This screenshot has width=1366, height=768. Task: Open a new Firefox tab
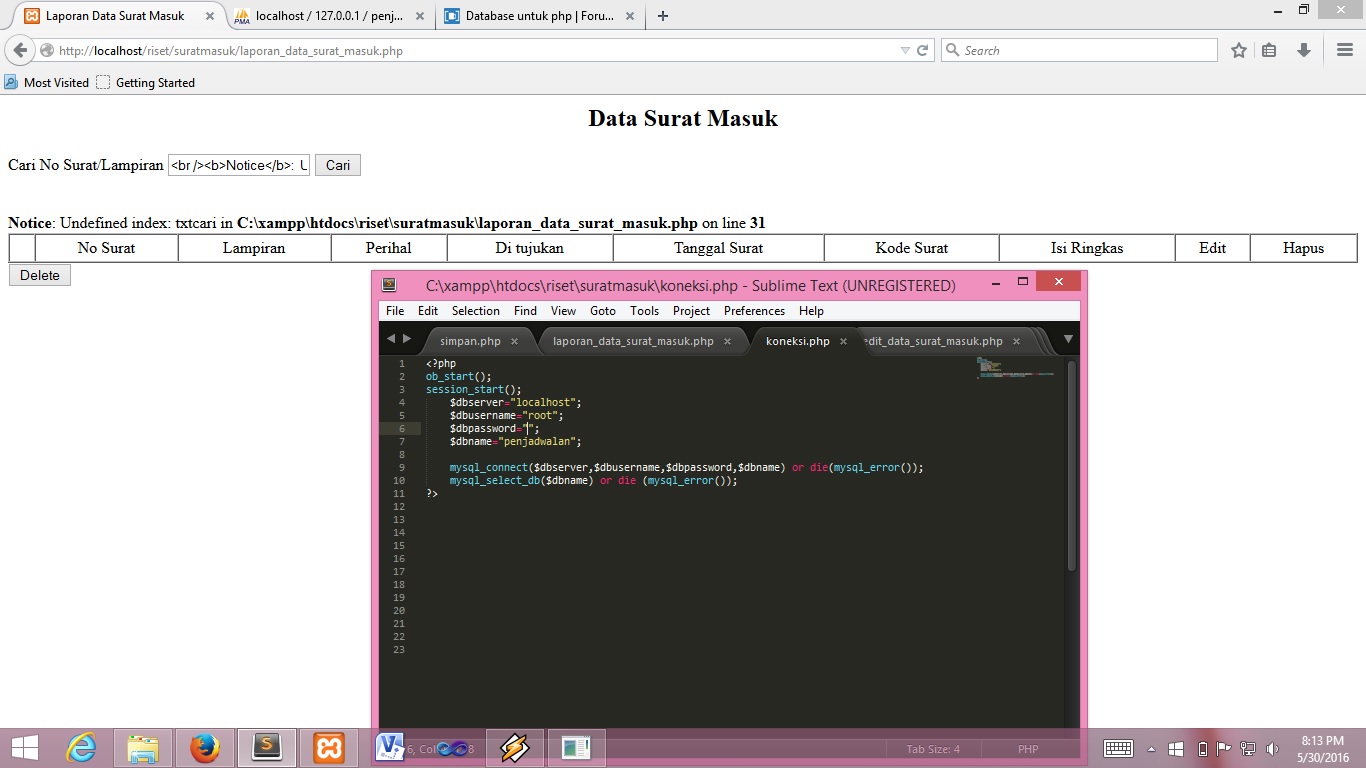point(663,16)
